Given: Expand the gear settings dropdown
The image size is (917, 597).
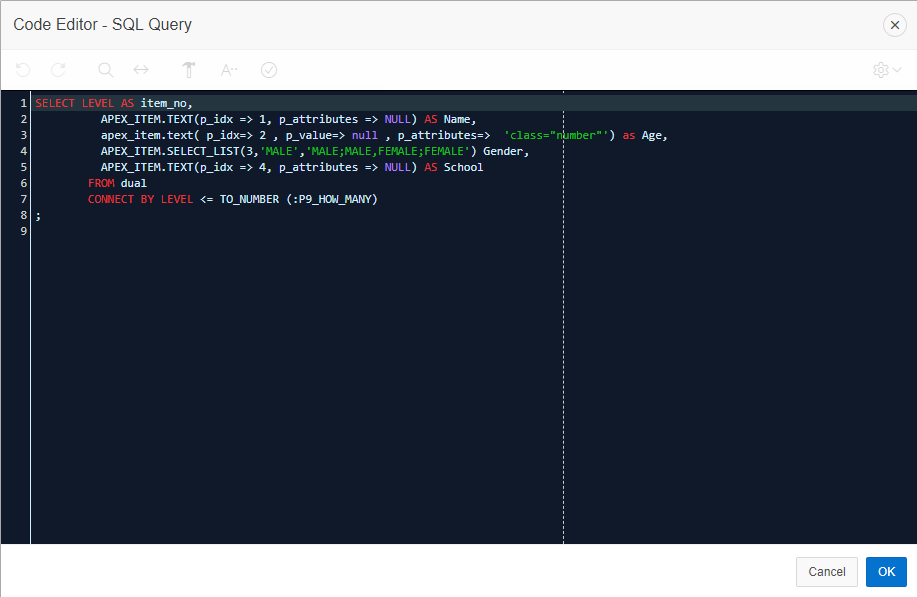Looking at the screenshot, I should coord(886,70).
